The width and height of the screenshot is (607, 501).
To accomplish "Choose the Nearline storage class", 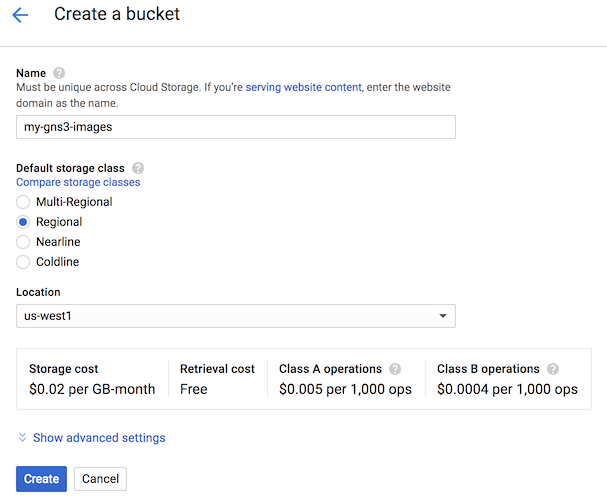I will tap(24, 242).
